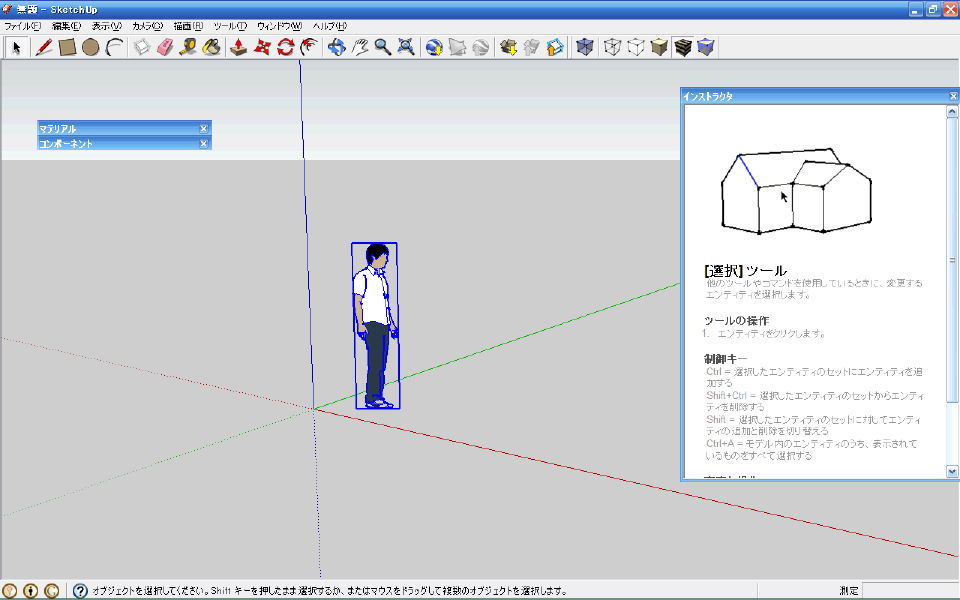The image size is (960, 600).
Task: Click the Zoom Extents tool
Action: (x=406, y=47)
